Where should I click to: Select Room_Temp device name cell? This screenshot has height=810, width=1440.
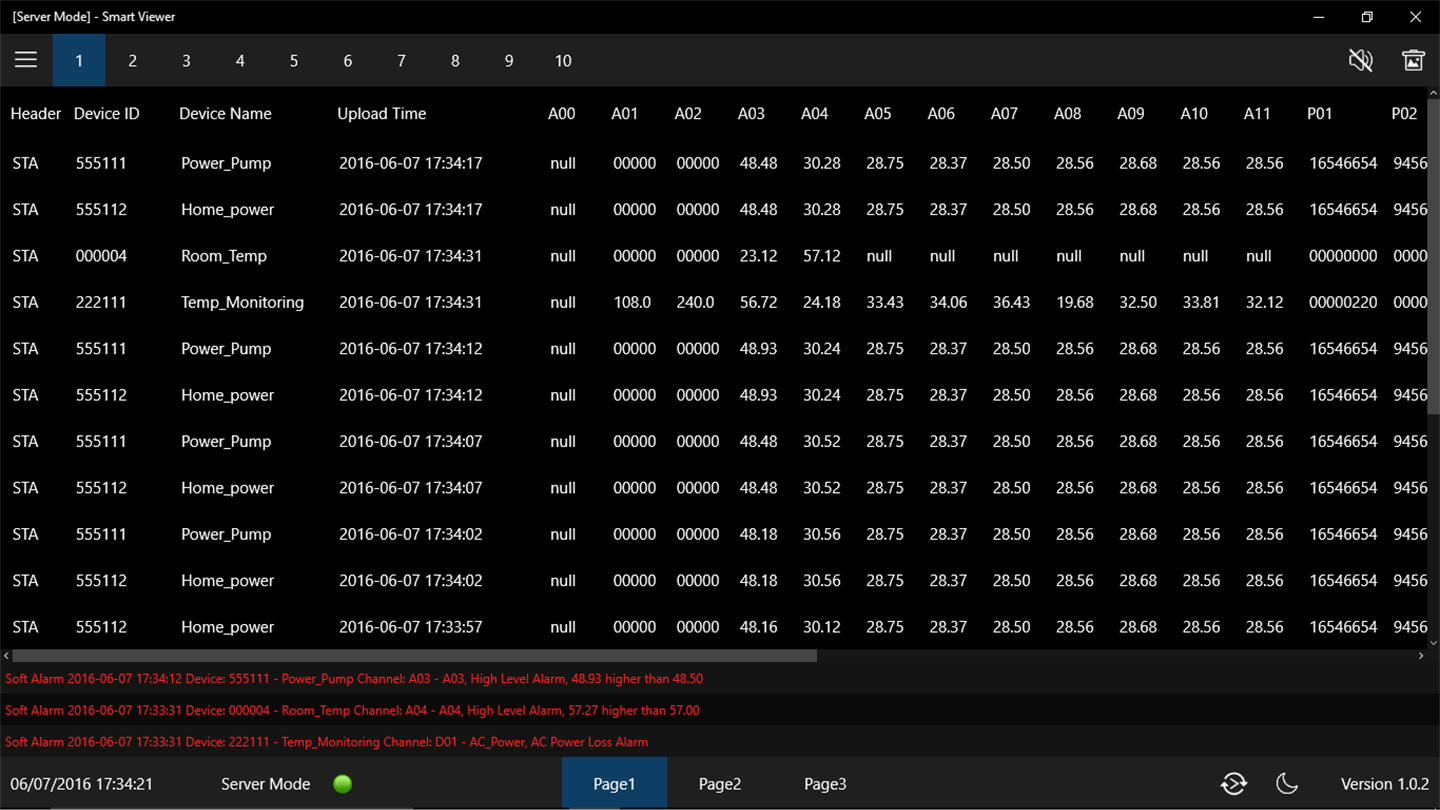click(224, 256)
